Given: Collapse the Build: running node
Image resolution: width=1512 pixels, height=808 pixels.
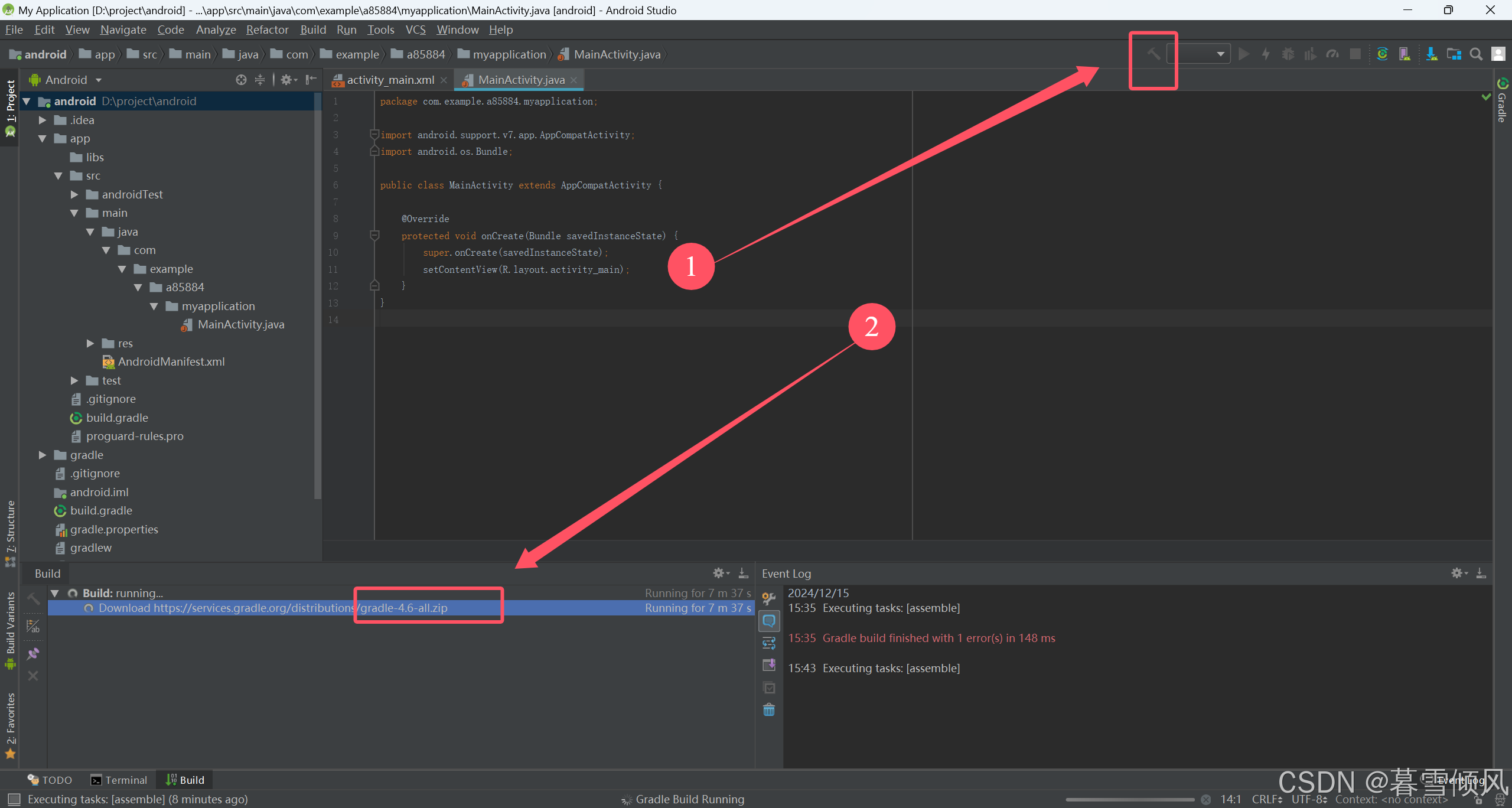Looking at the screenshot, I should pos(55,593).
